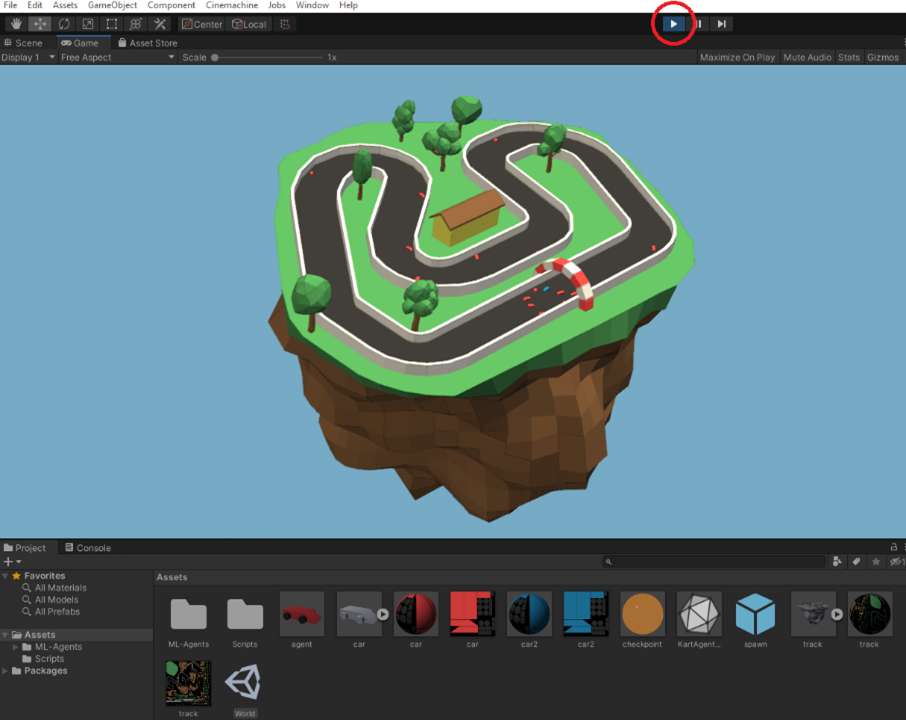Viewport: 906px width, 720px height.
Task: Click the Step frame button
Action: 722,24
